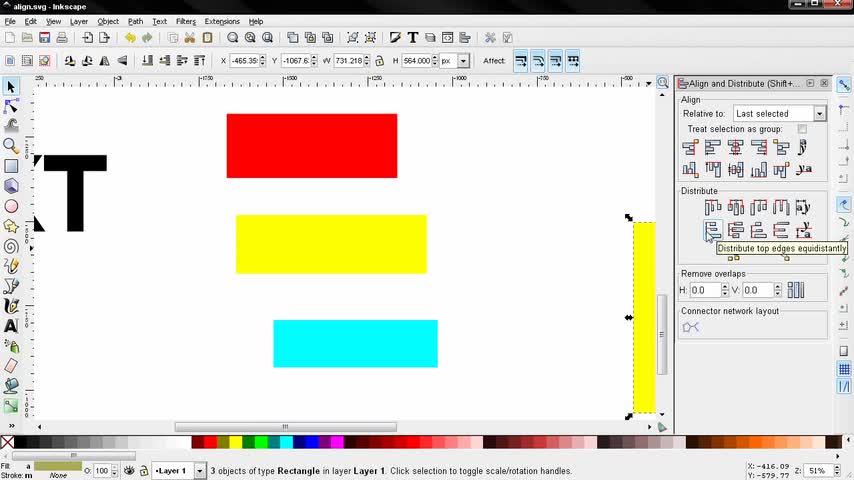
Task: Close the Align and Distribute panel
Action: coord(824,83)
